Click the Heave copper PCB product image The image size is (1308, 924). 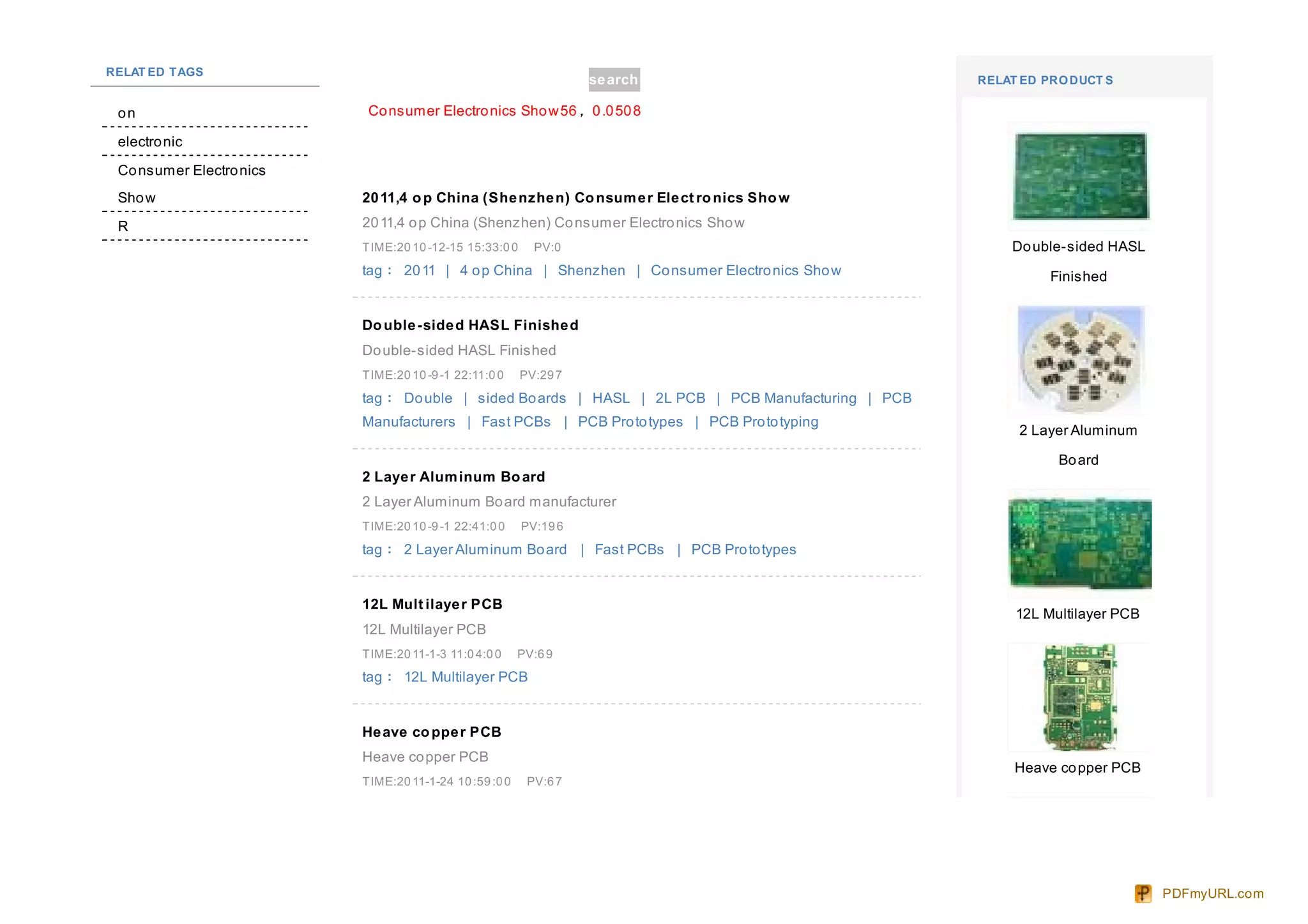pos(1079,697)
